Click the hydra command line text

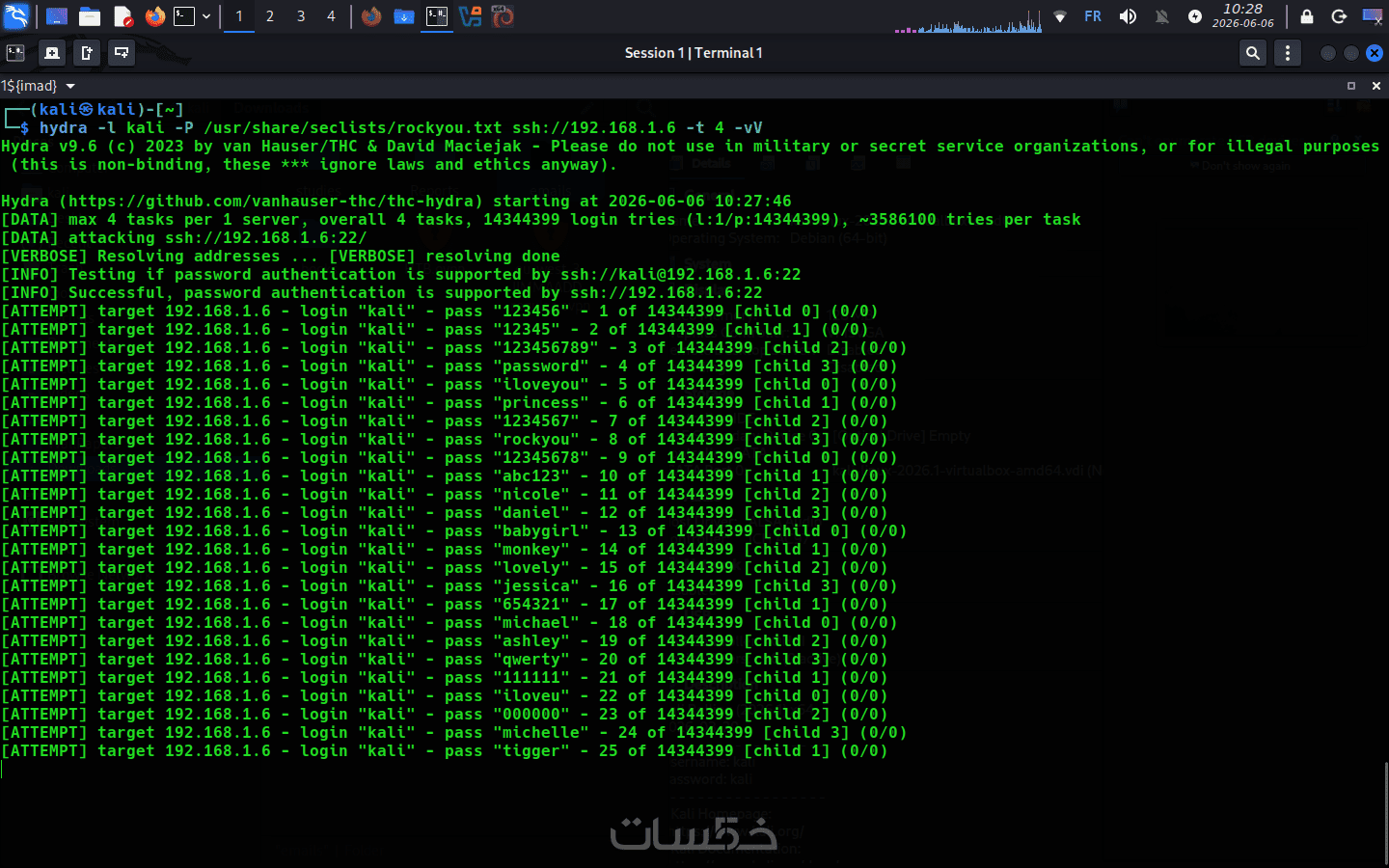[x=400, y=127]
